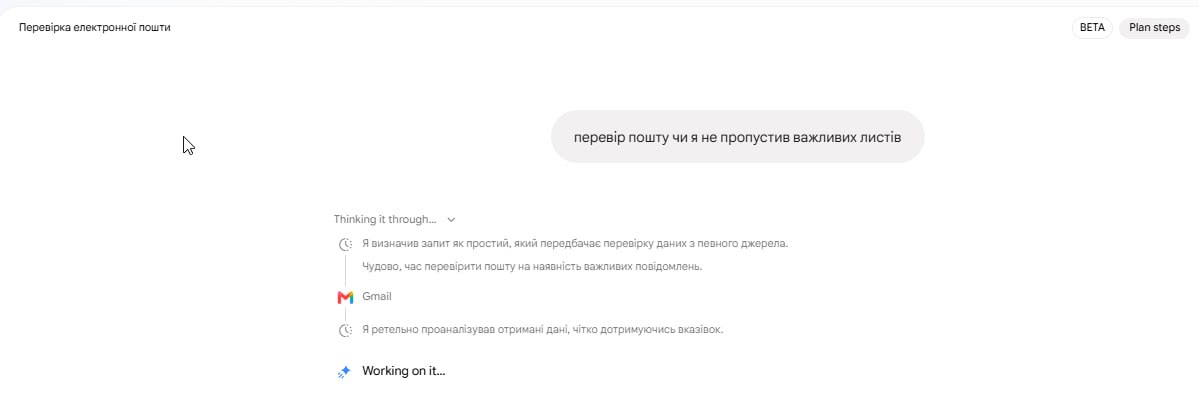This screenshot has height=415, width=1199.
Task: Click the clock icon beside 'Я ретельно проаналізував'
Action: [346, 330]
